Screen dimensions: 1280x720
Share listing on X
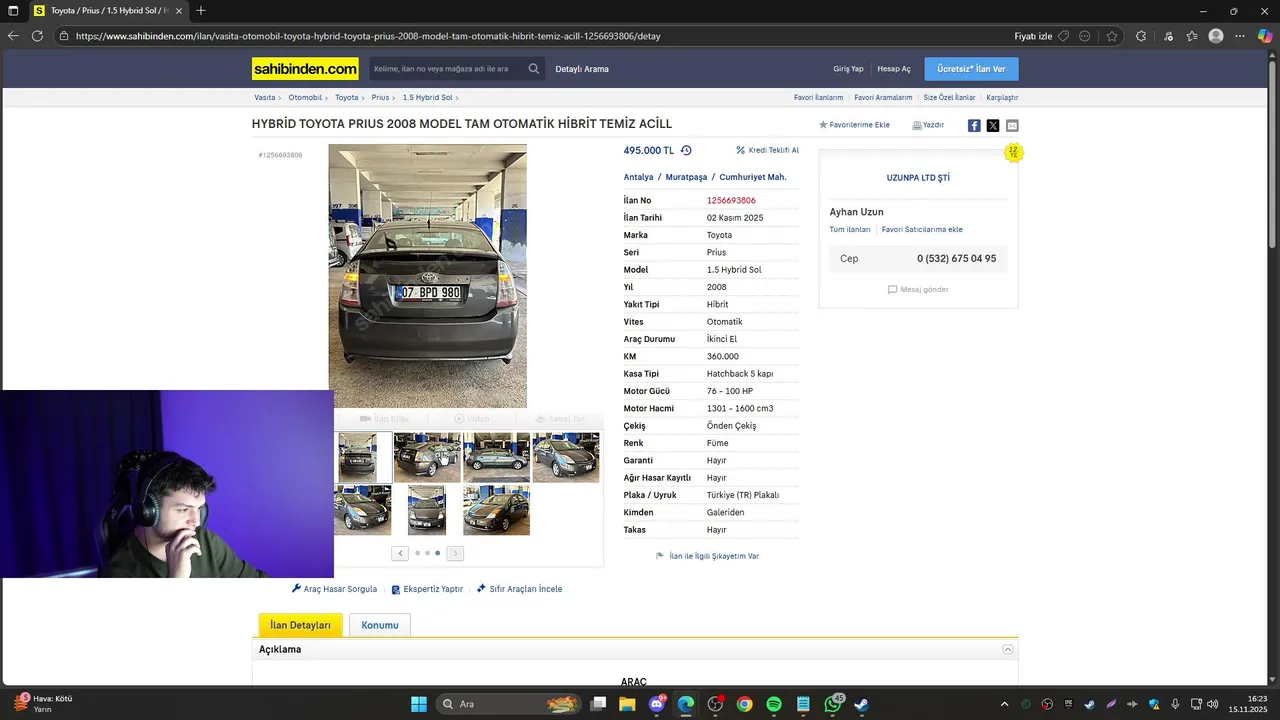tap(993, 125)
